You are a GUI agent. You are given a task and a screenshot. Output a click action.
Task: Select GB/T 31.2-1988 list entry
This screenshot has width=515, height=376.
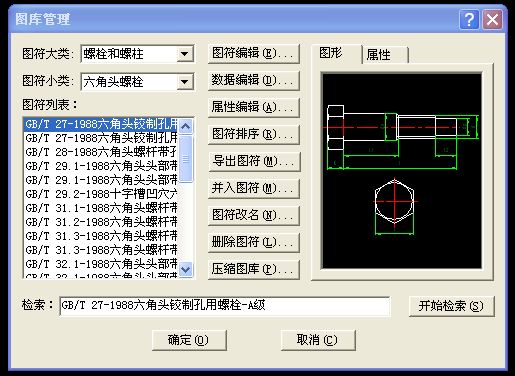point(101,222)
